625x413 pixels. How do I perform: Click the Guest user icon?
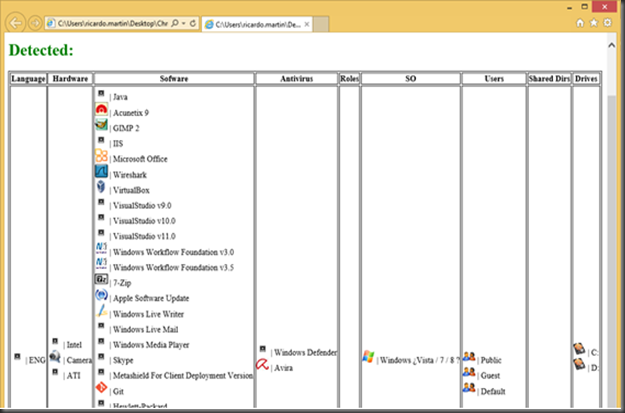pos(469,372)
